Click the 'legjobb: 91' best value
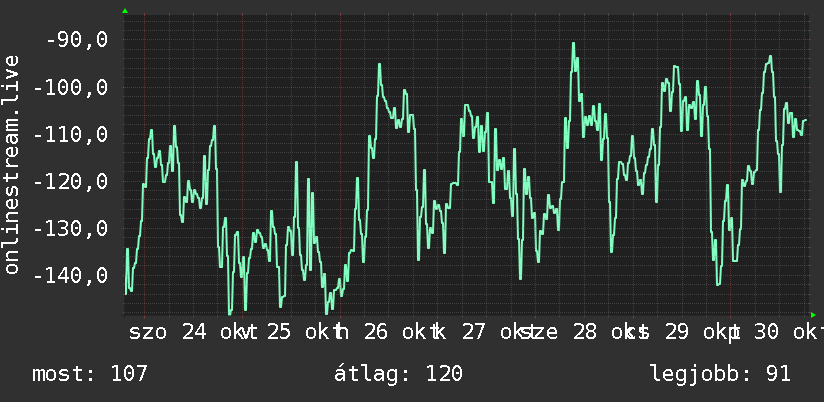The width and height of the screenshot is (824, 402). tap(720, 374)
